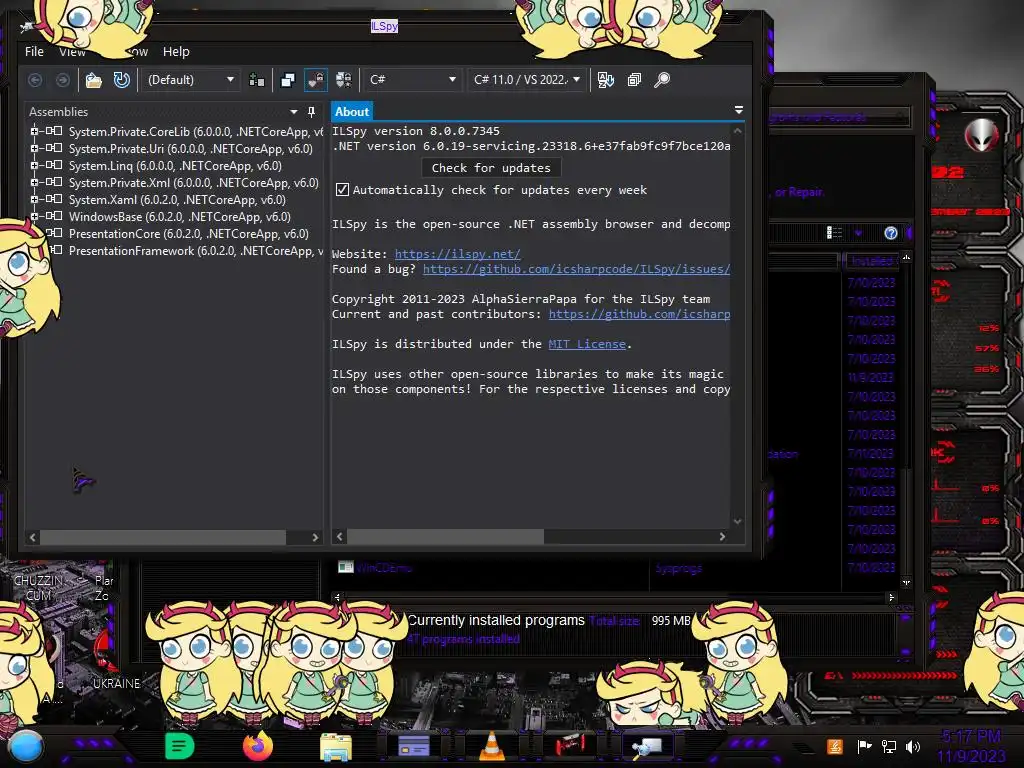1024x768 pixels.
Task: Click Installed column header in programs window
Action: tap(872, 261)
